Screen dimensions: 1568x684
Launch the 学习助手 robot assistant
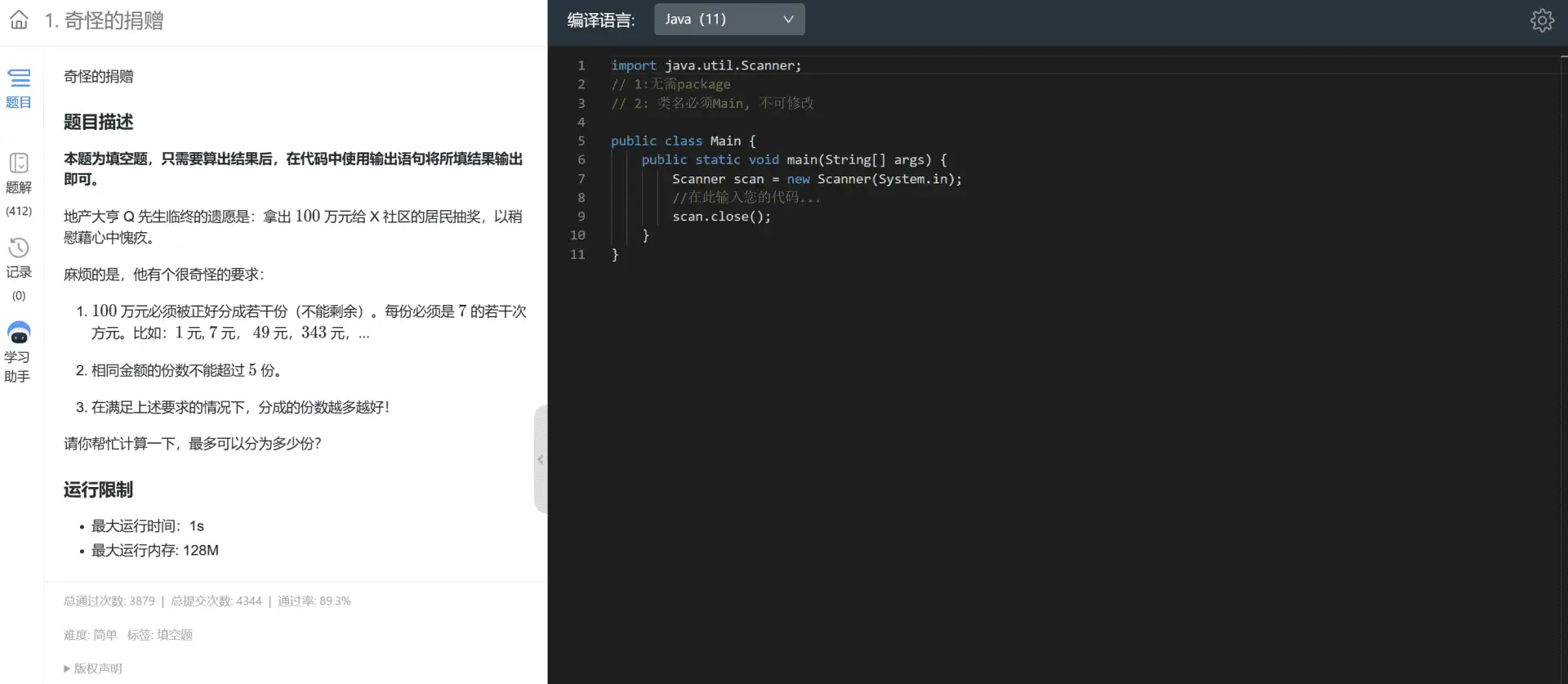tap(19, 333)
